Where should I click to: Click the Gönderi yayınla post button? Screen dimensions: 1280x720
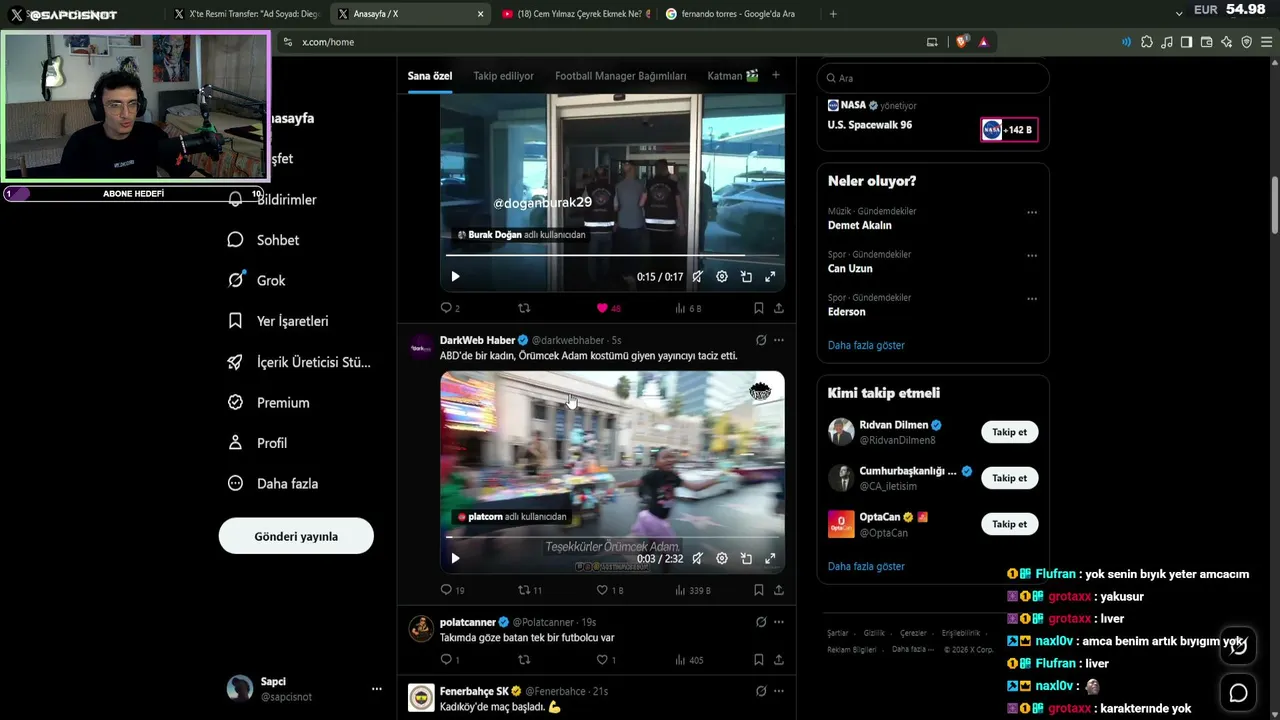coord(296,536)
